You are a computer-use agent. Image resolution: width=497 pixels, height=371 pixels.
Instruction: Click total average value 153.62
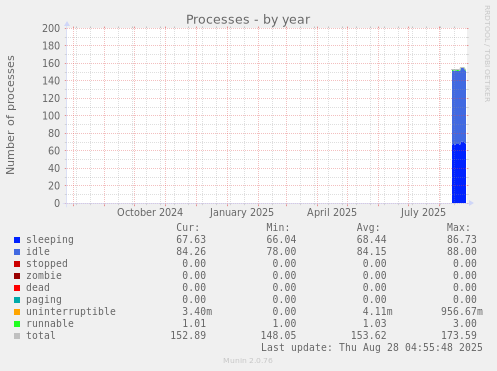point(368,335)
